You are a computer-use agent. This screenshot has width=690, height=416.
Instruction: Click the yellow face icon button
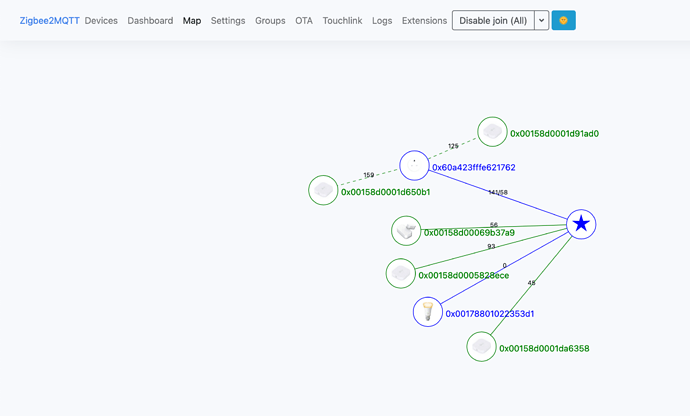(563, 20)
